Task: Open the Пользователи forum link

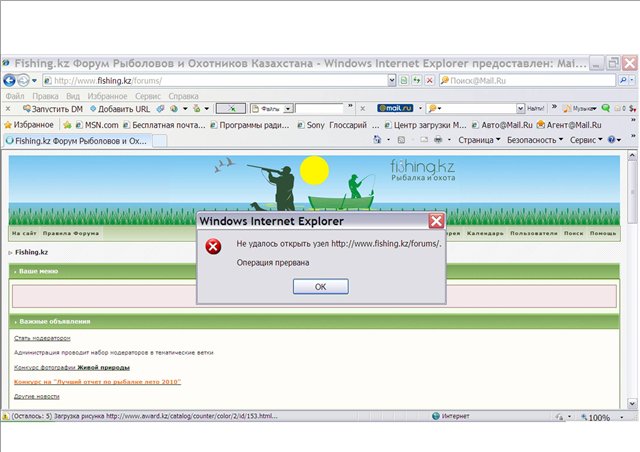Action: click(x=533, y=233)
